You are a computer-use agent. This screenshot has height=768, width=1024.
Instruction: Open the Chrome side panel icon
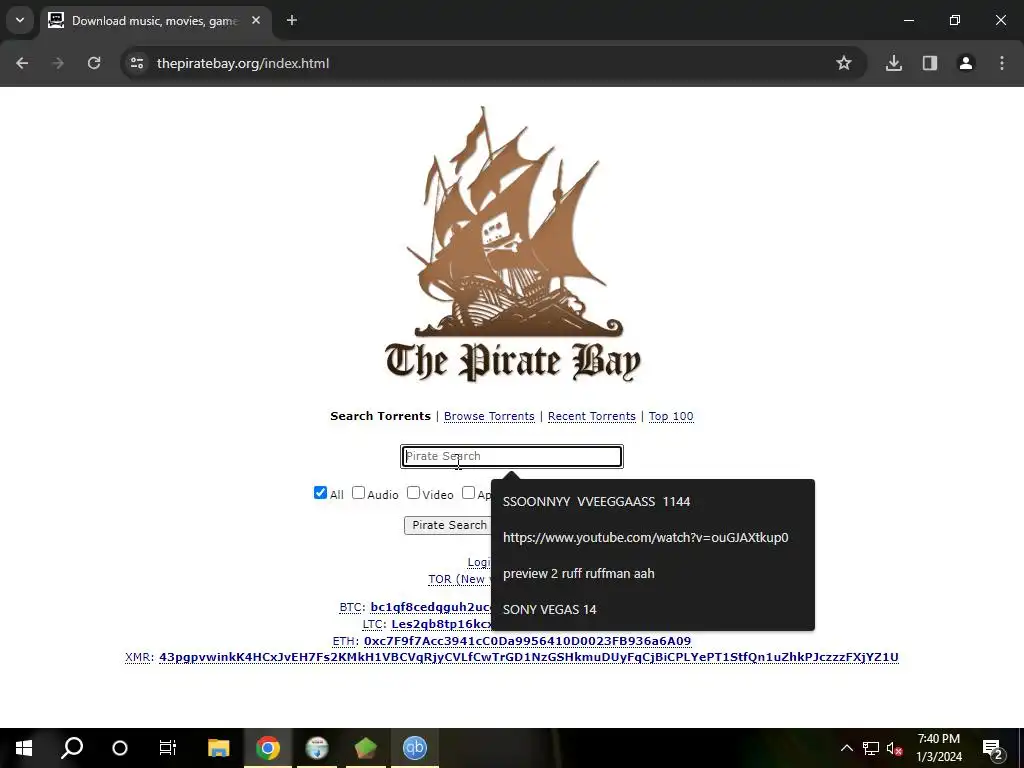[x=930, y=63]
